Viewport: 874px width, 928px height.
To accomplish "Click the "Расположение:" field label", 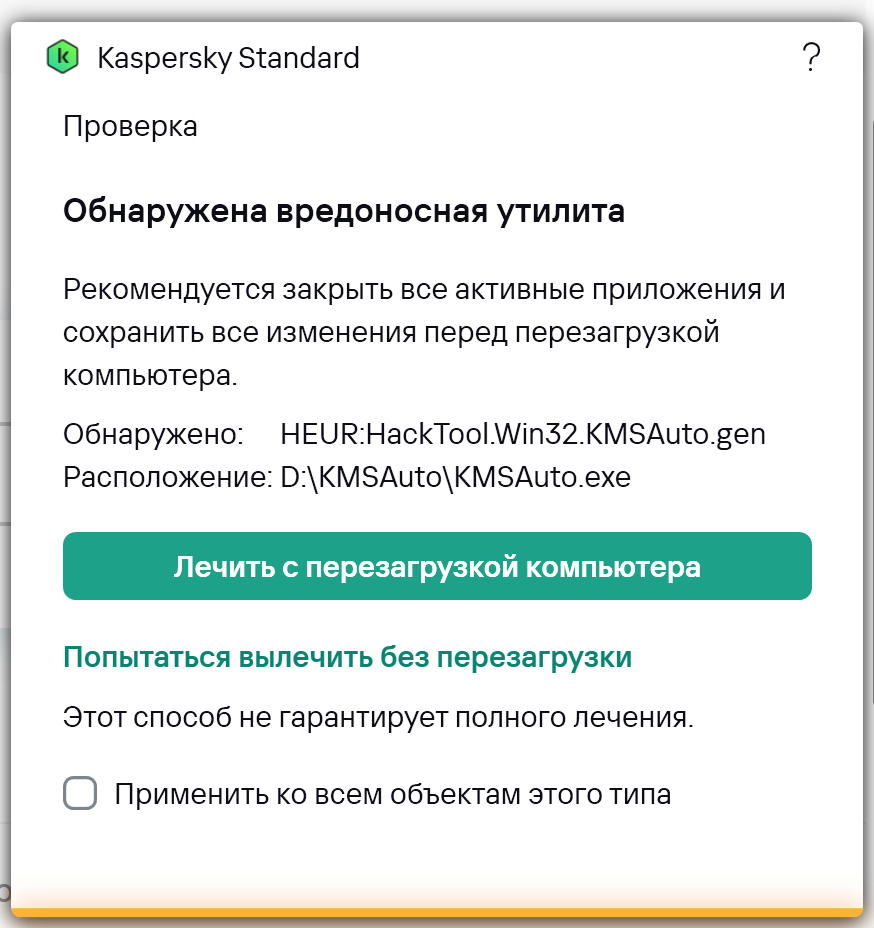I will 167,477.
